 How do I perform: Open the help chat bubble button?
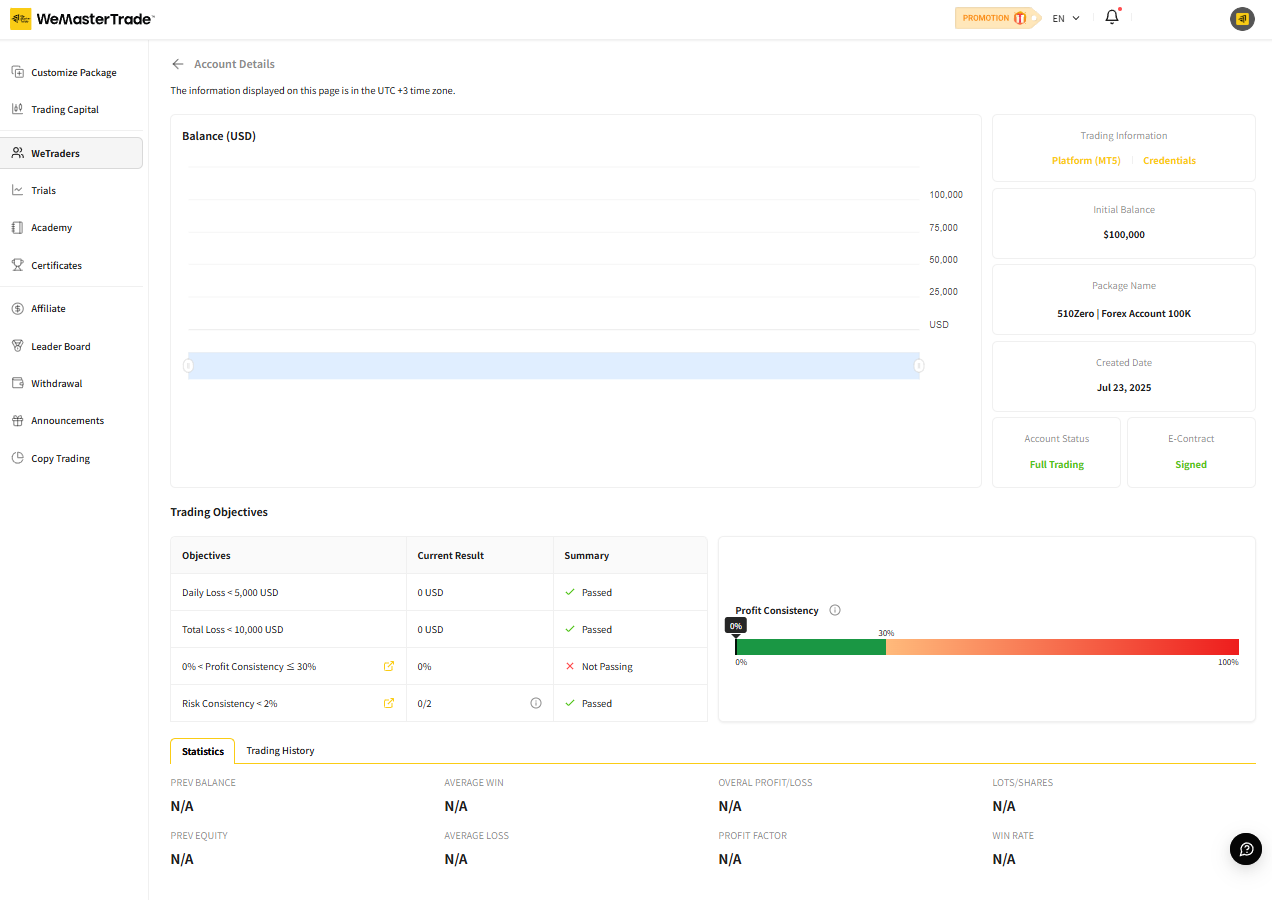click(1246, 849)
